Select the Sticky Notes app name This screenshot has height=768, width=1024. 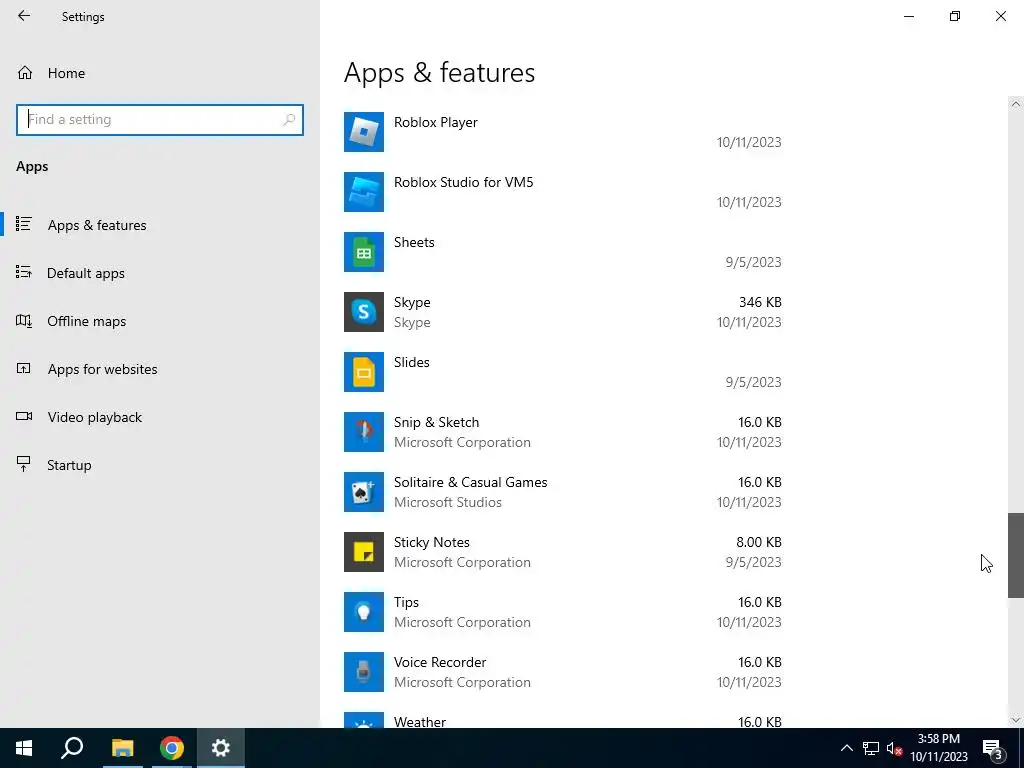(432, 543)
